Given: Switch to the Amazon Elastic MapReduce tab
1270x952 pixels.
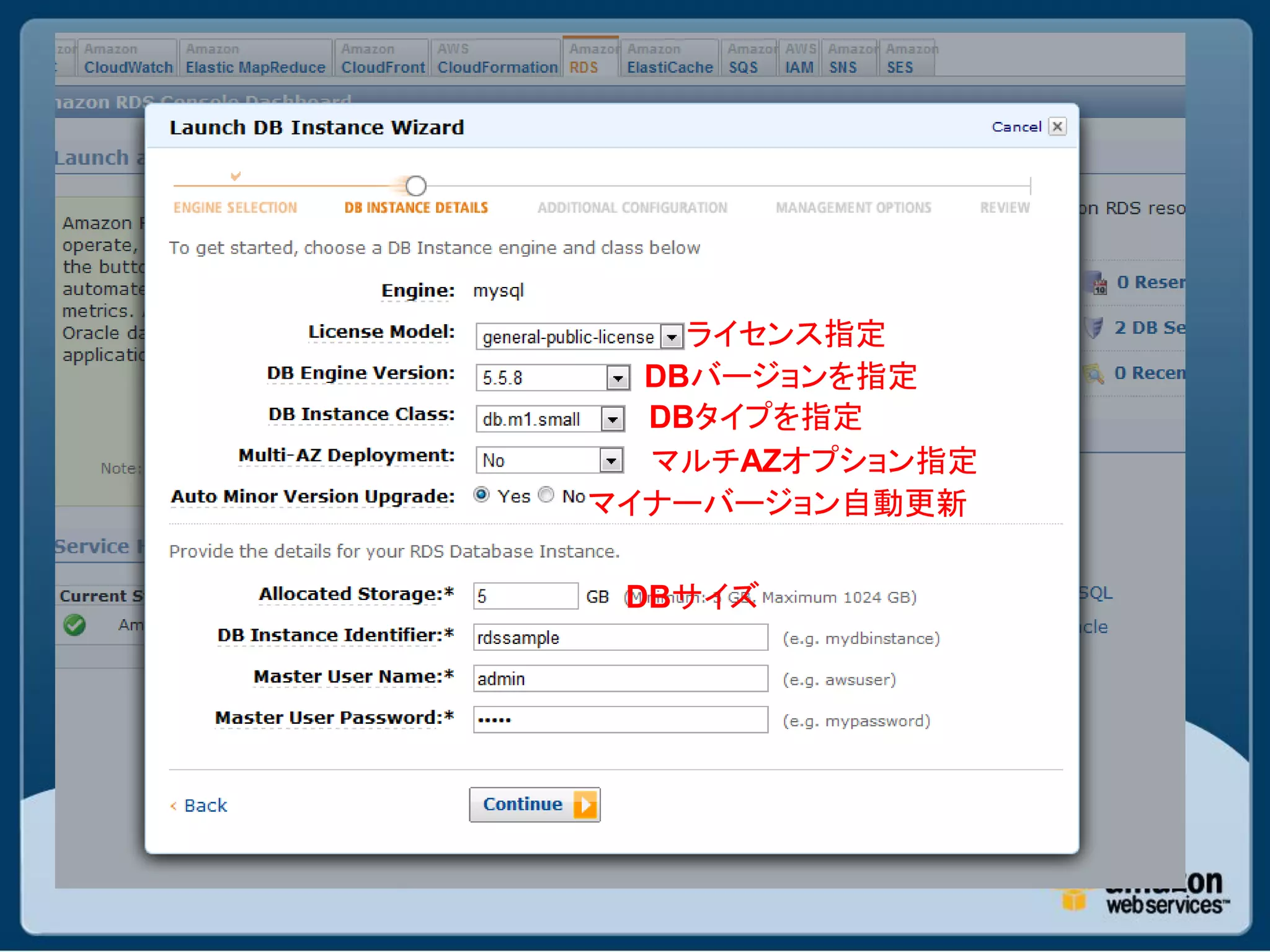Looking at the screenshot, I should [255, 58].
